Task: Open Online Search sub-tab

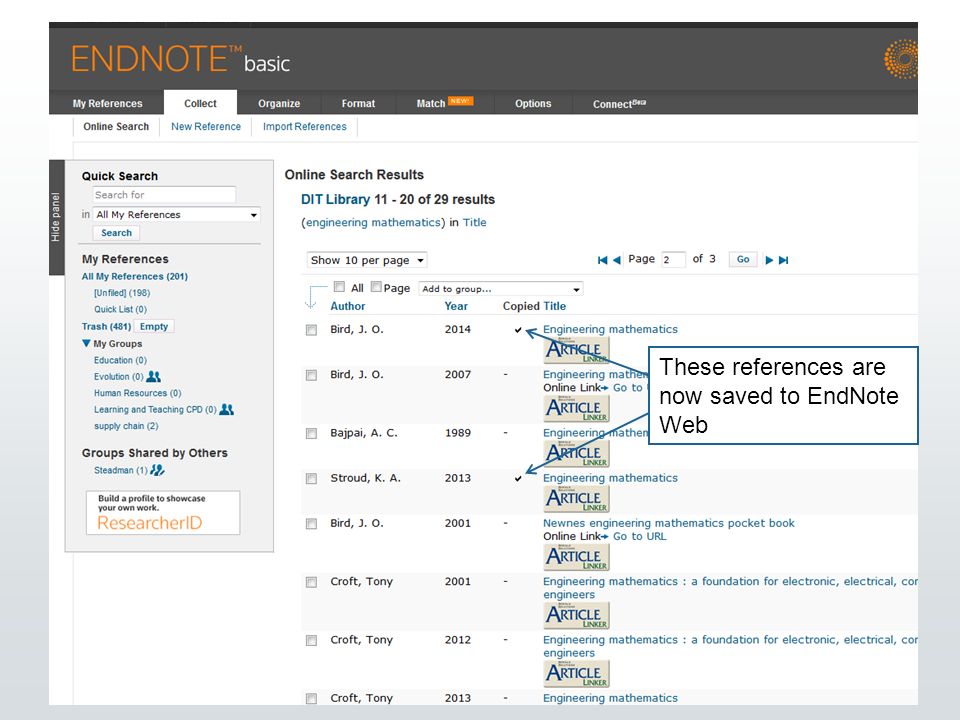Action: 116,127
